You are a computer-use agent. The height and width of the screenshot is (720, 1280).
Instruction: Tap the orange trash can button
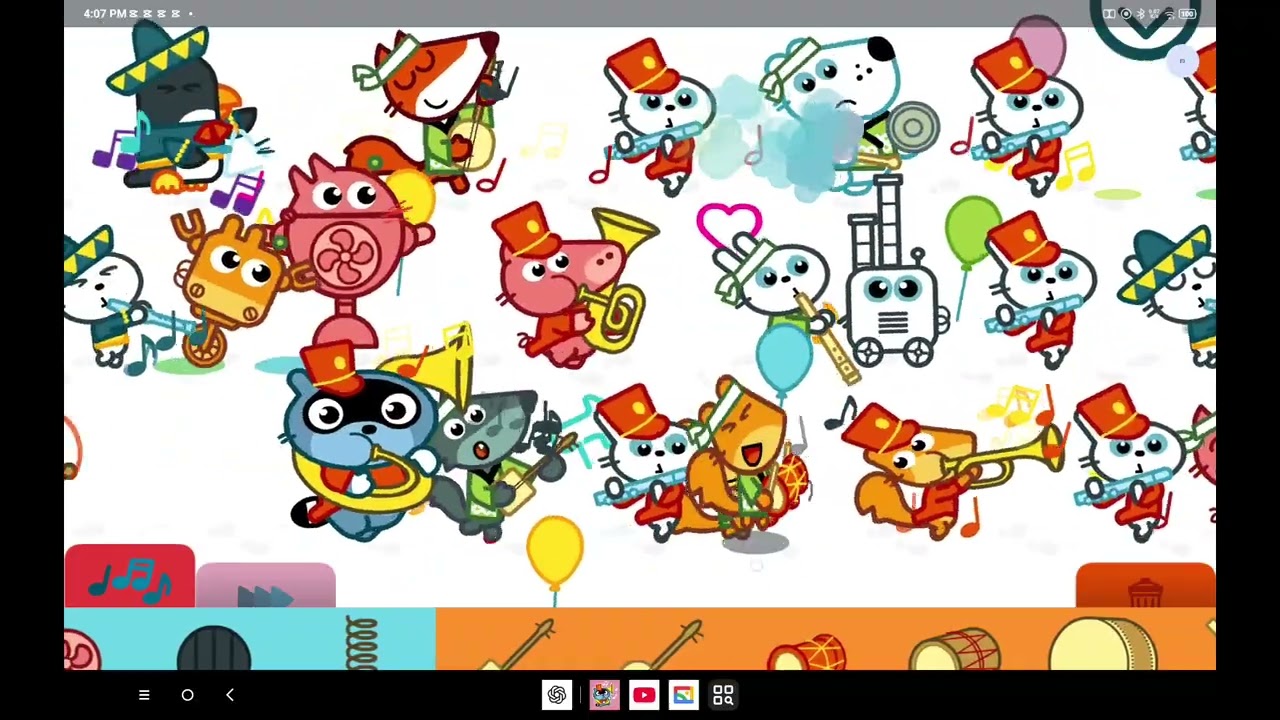(x=1145, y=586)
